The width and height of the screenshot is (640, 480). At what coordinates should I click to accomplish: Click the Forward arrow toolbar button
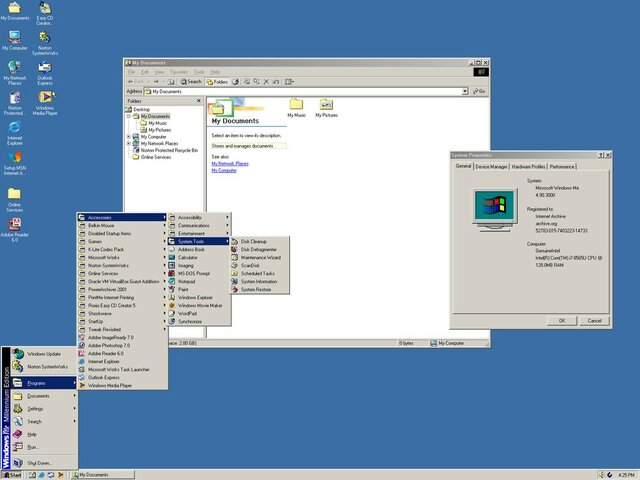[x=156, y=82]
